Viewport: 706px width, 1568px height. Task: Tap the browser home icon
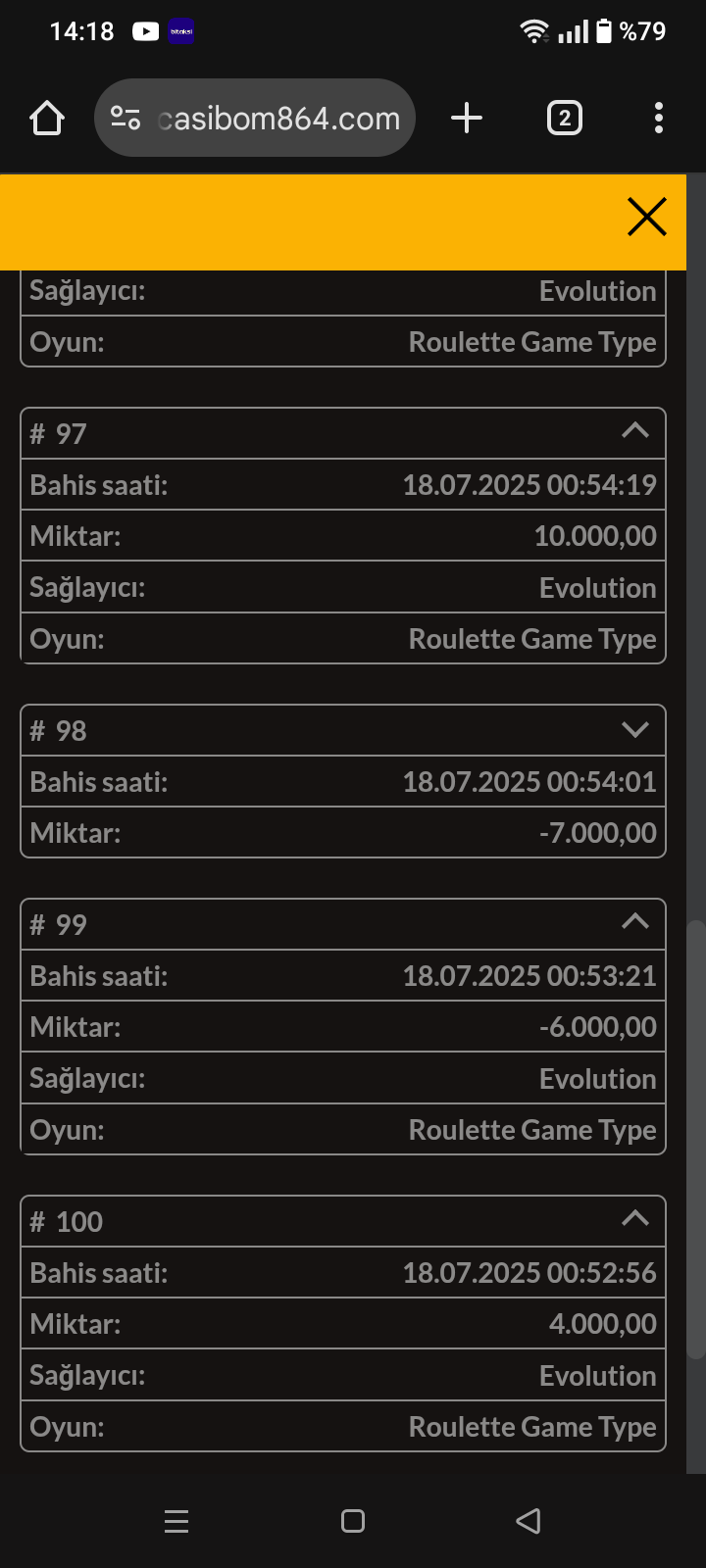point(47,119)
